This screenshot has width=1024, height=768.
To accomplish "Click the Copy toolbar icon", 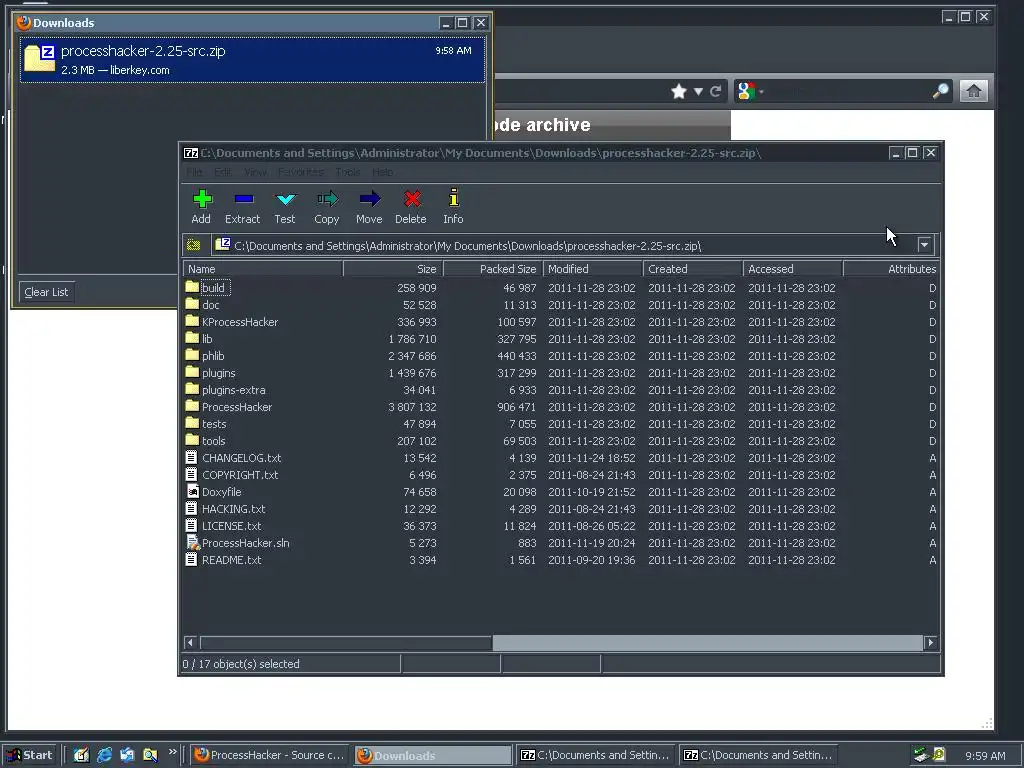I will pos(327,199).
